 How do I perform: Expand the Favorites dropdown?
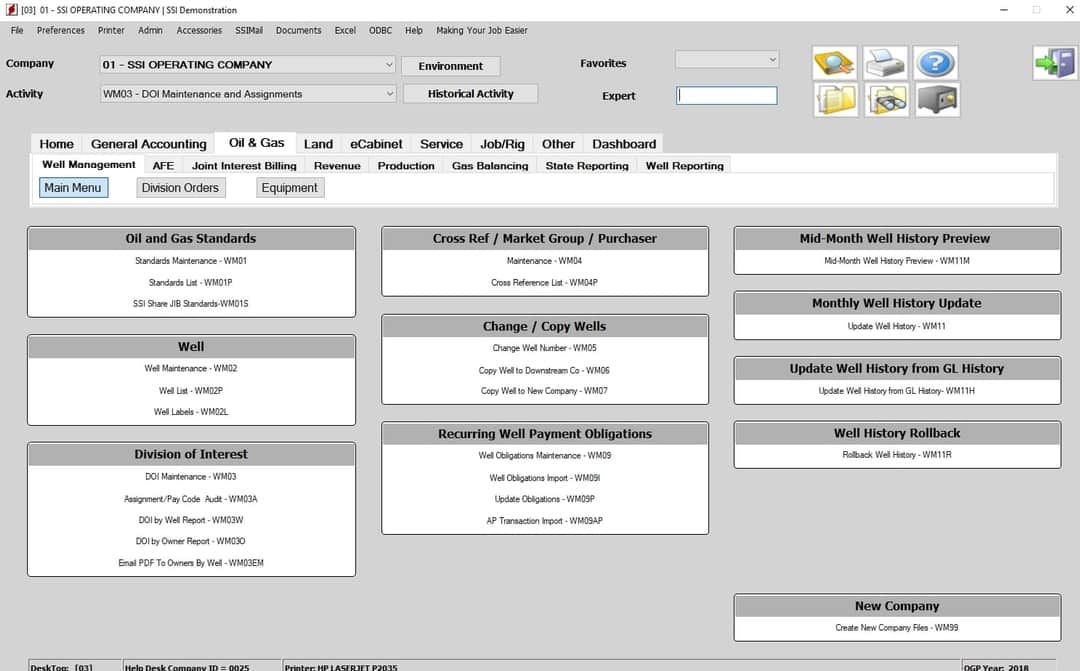[771, 60]
